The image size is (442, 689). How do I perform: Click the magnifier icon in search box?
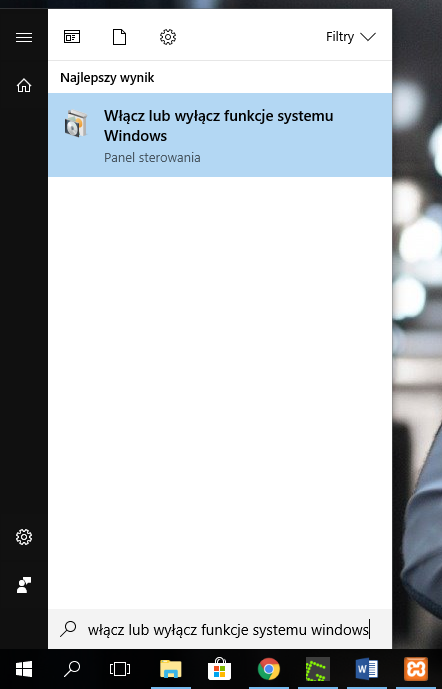(68, 629)
